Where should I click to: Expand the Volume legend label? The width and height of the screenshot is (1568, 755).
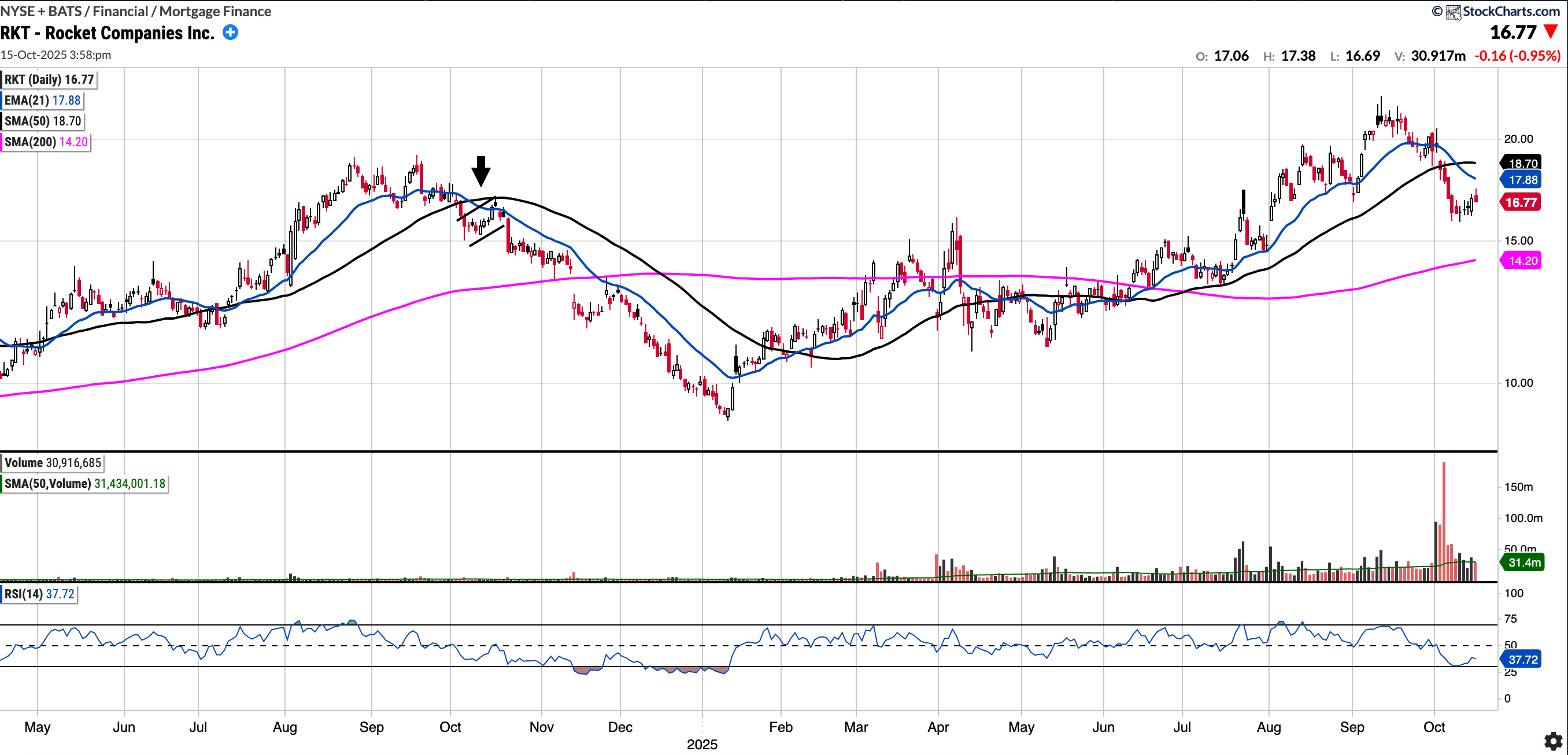coord(53,462)
